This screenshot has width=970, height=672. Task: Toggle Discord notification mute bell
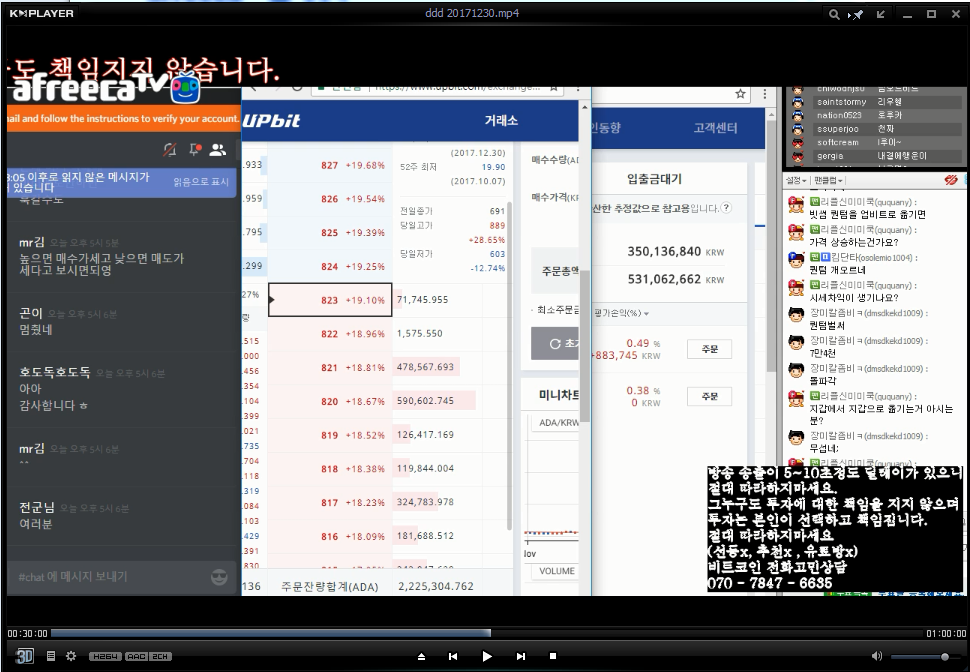pos(170,149)
